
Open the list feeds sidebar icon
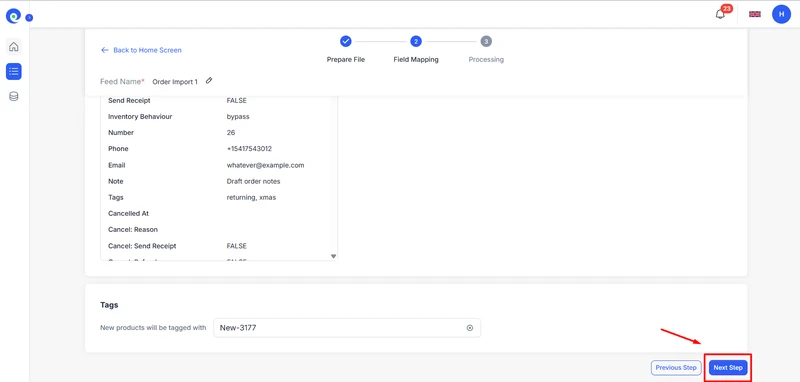click(x=14, y=71)
